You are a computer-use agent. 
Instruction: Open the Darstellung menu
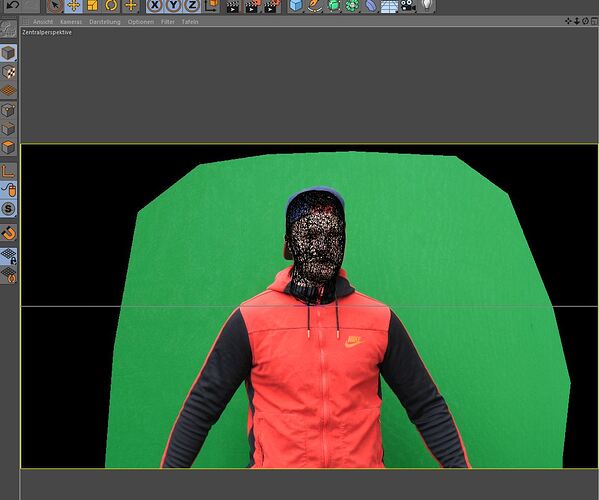[x=105, y=22]
